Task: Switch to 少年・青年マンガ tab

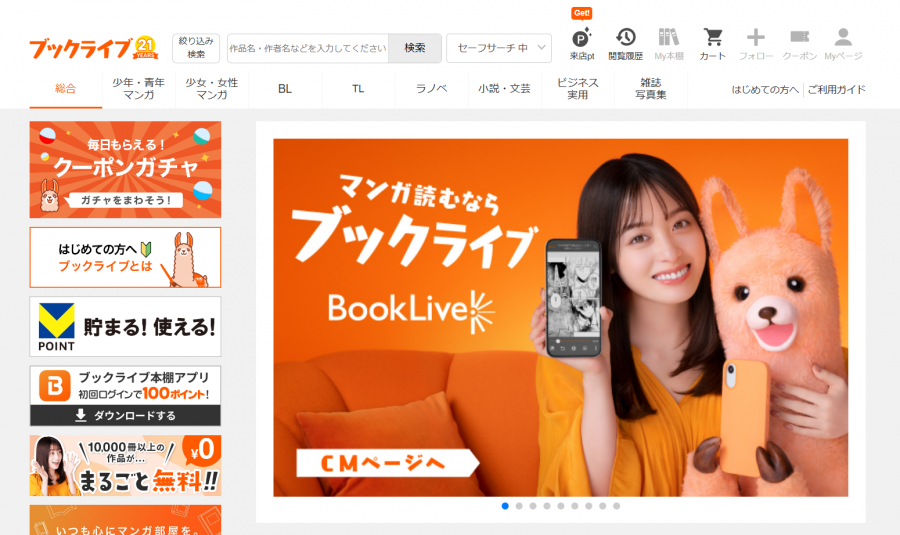Action: click(x=138, y=88)
